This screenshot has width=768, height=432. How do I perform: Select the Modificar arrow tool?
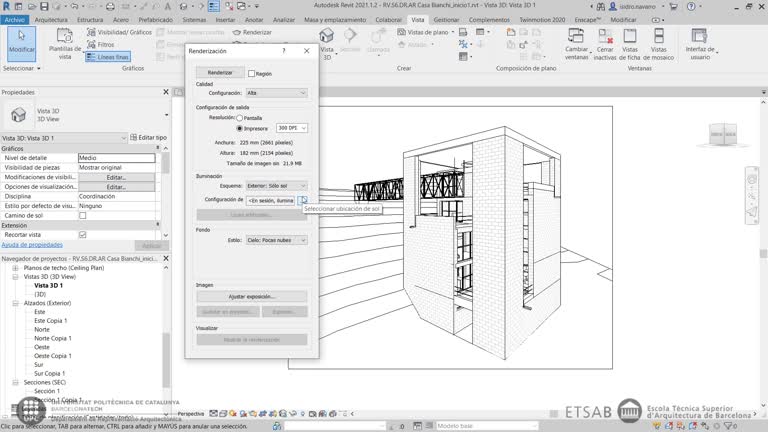coord(22,44)
